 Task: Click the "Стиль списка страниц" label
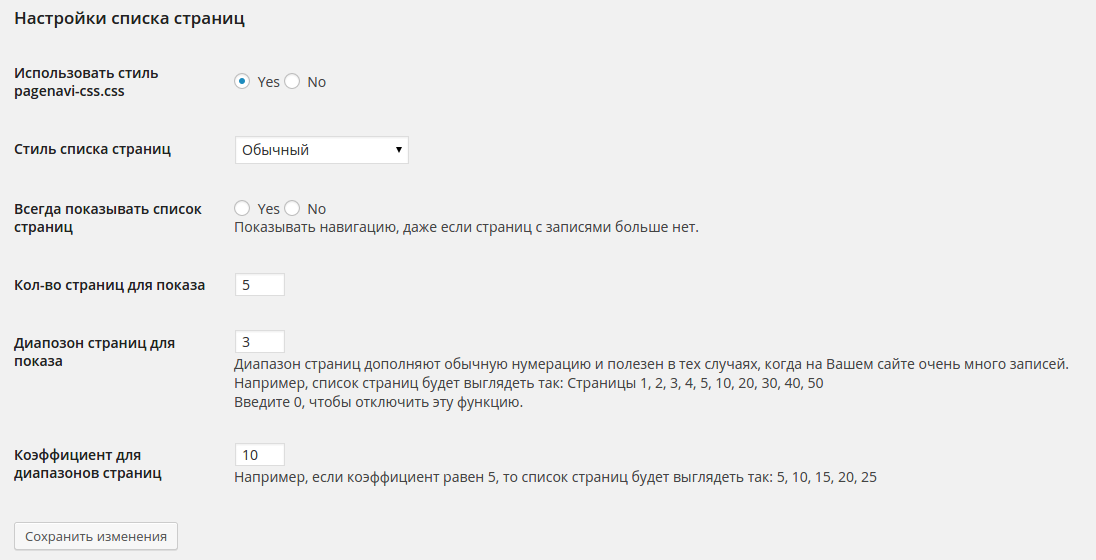[92, 150]
